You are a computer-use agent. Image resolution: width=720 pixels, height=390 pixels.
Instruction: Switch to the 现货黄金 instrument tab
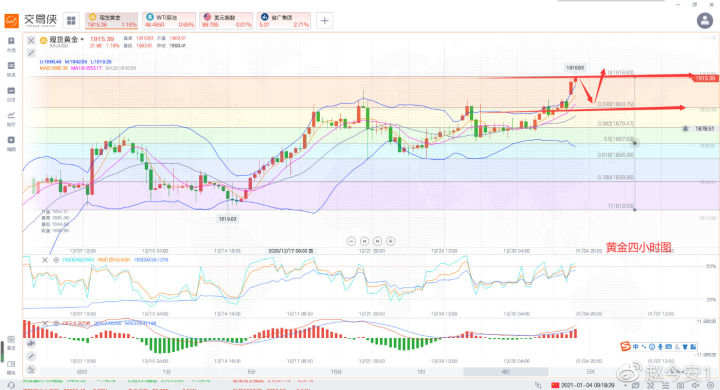click(112, 20)
